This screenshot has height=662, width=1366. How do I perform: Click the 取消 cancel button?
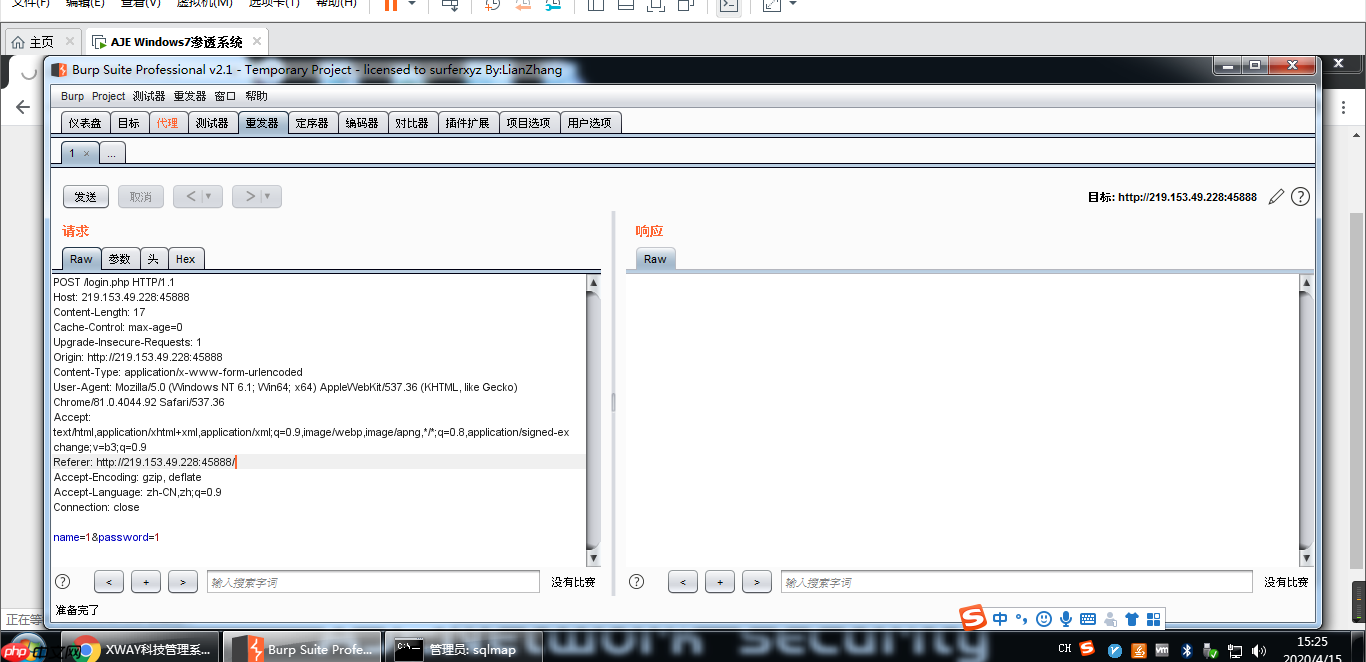pos(140,196)
